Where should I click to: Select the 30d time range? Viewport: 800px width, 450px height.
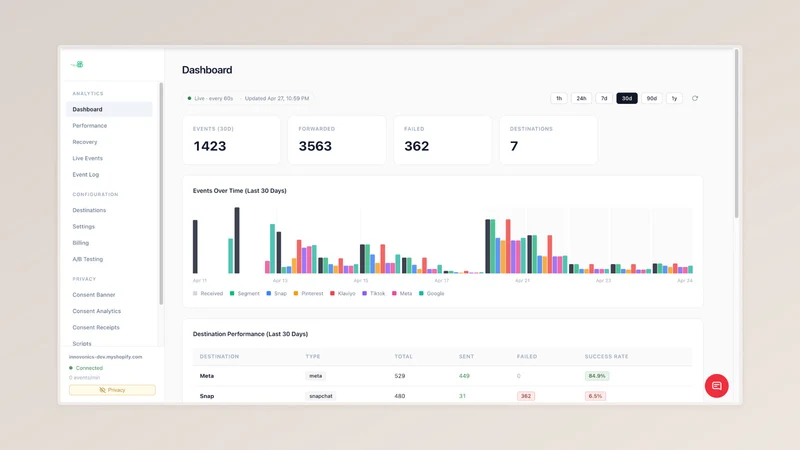[627, 98]
